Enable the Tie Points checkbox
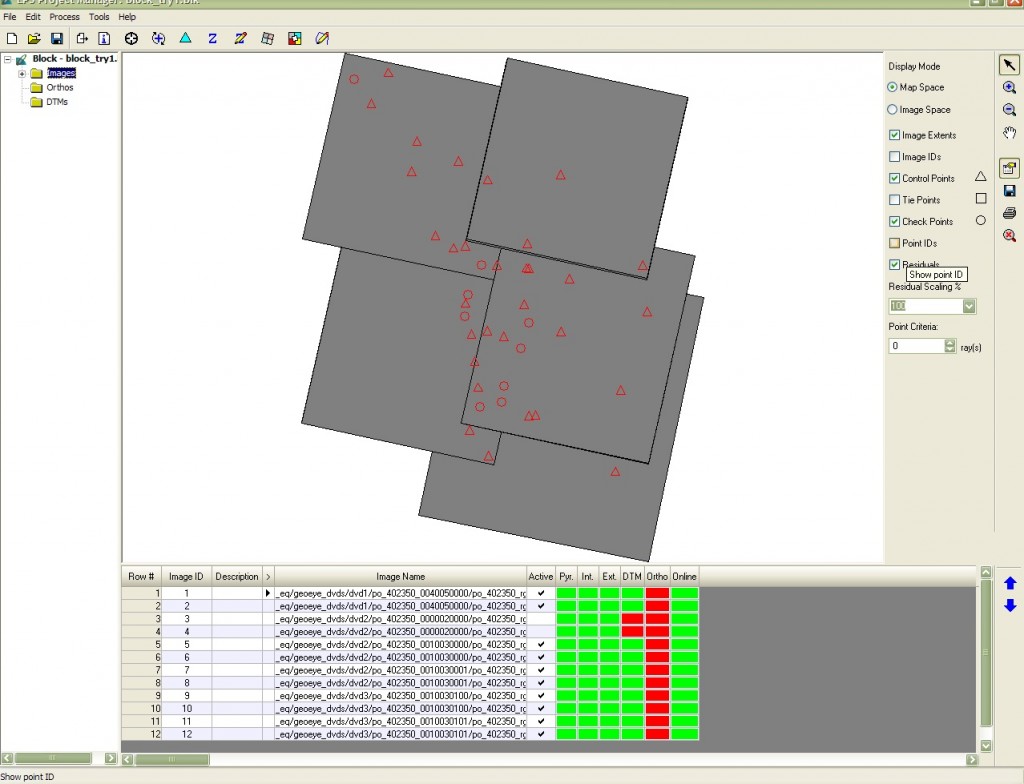 [895, 200]
